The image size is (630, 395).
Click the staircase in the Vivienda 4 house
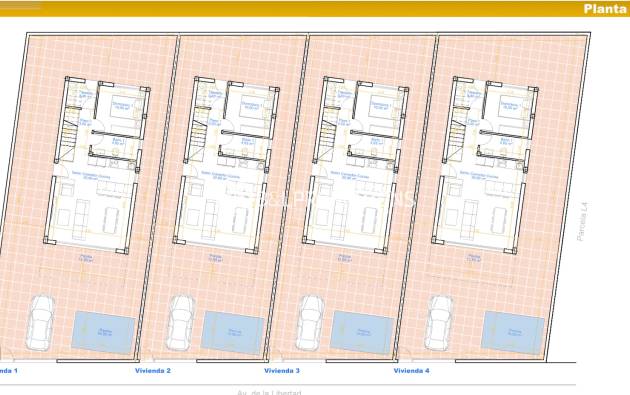click(x=456, y=135)
